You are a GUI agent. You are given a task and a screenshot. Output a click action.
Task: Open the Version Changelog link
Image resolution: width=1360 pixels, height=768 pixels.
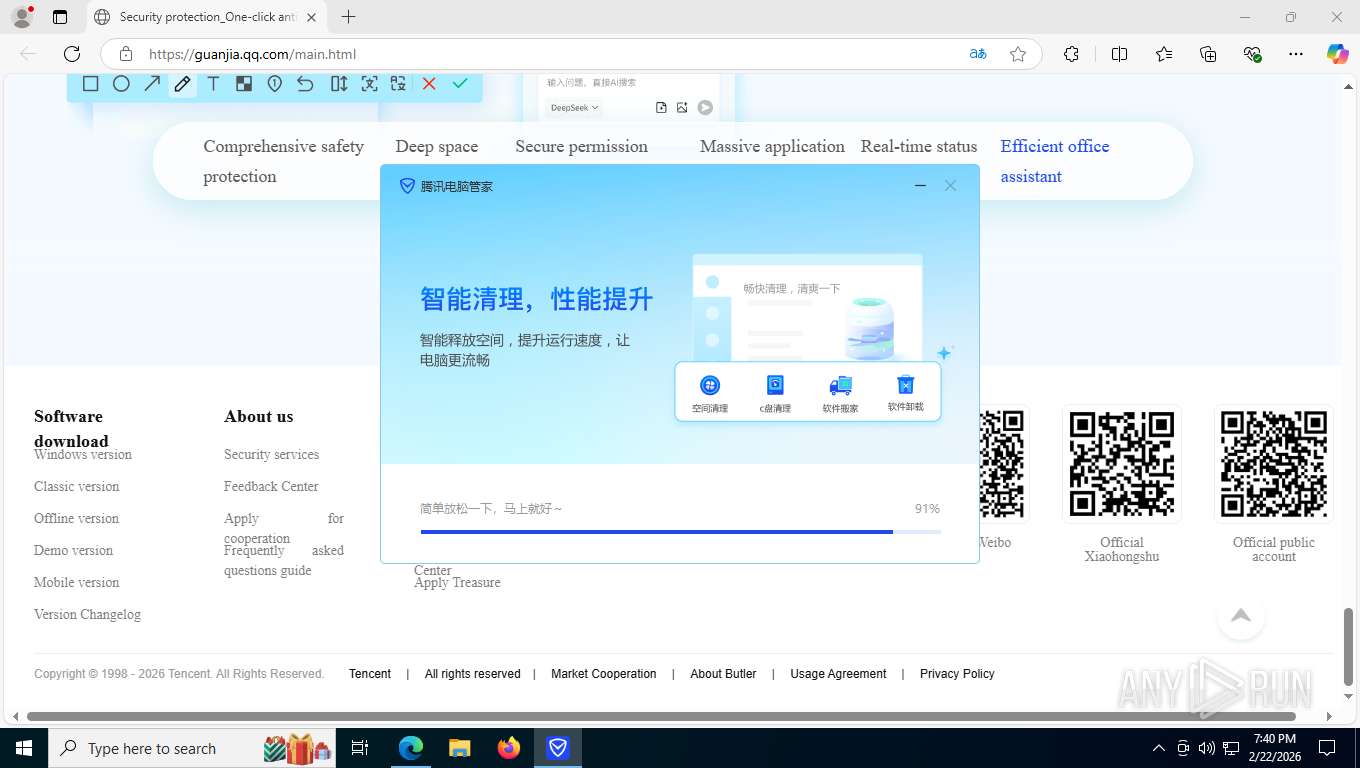pyautogui.click(x=87, y=614)
